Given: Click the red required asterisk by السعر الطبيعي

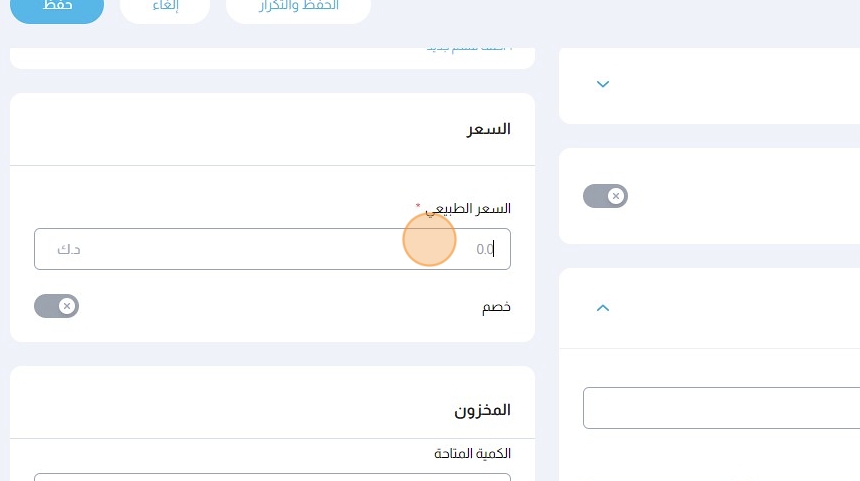Looking at the screenshot, I should (x=418, y=206).
